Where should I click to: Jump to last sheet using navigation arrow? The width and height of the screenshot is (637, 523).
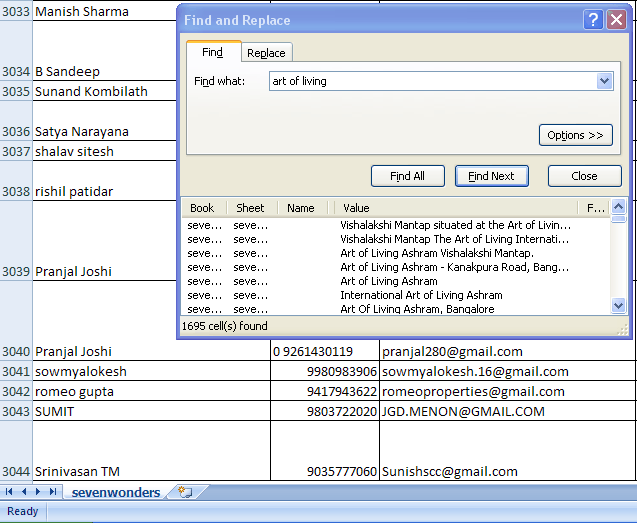(53, 492)
